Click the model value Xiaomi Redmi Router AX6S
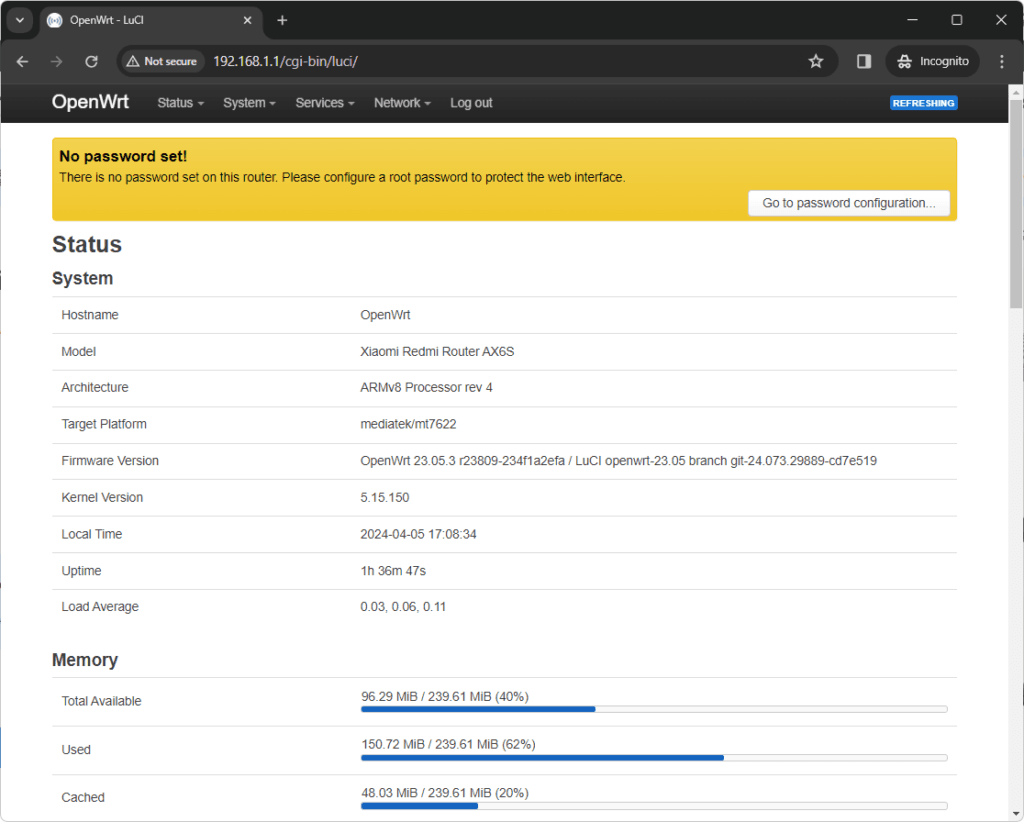This screenshot has width=1024, height=822. pyautogui.click(x=437, y=351)
